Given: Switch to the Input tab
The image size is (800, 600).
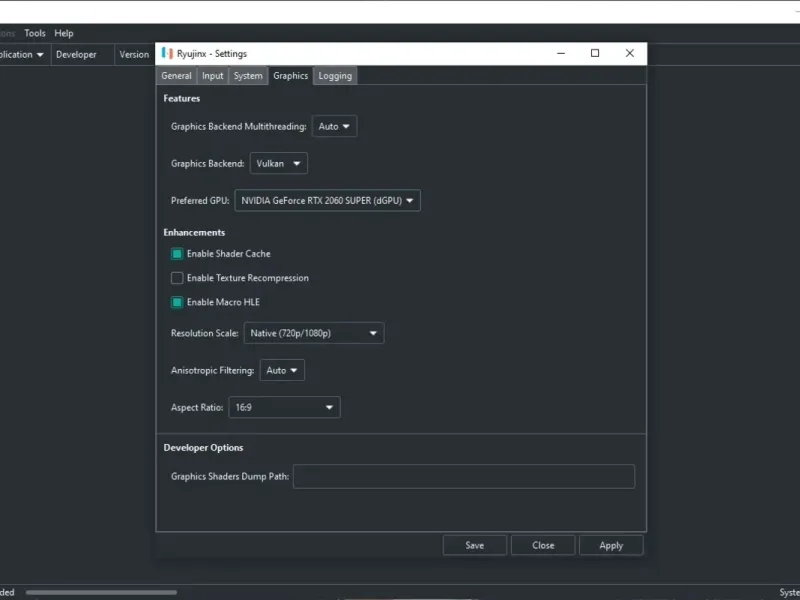Looking at the screenshot, I should (212, 76).
